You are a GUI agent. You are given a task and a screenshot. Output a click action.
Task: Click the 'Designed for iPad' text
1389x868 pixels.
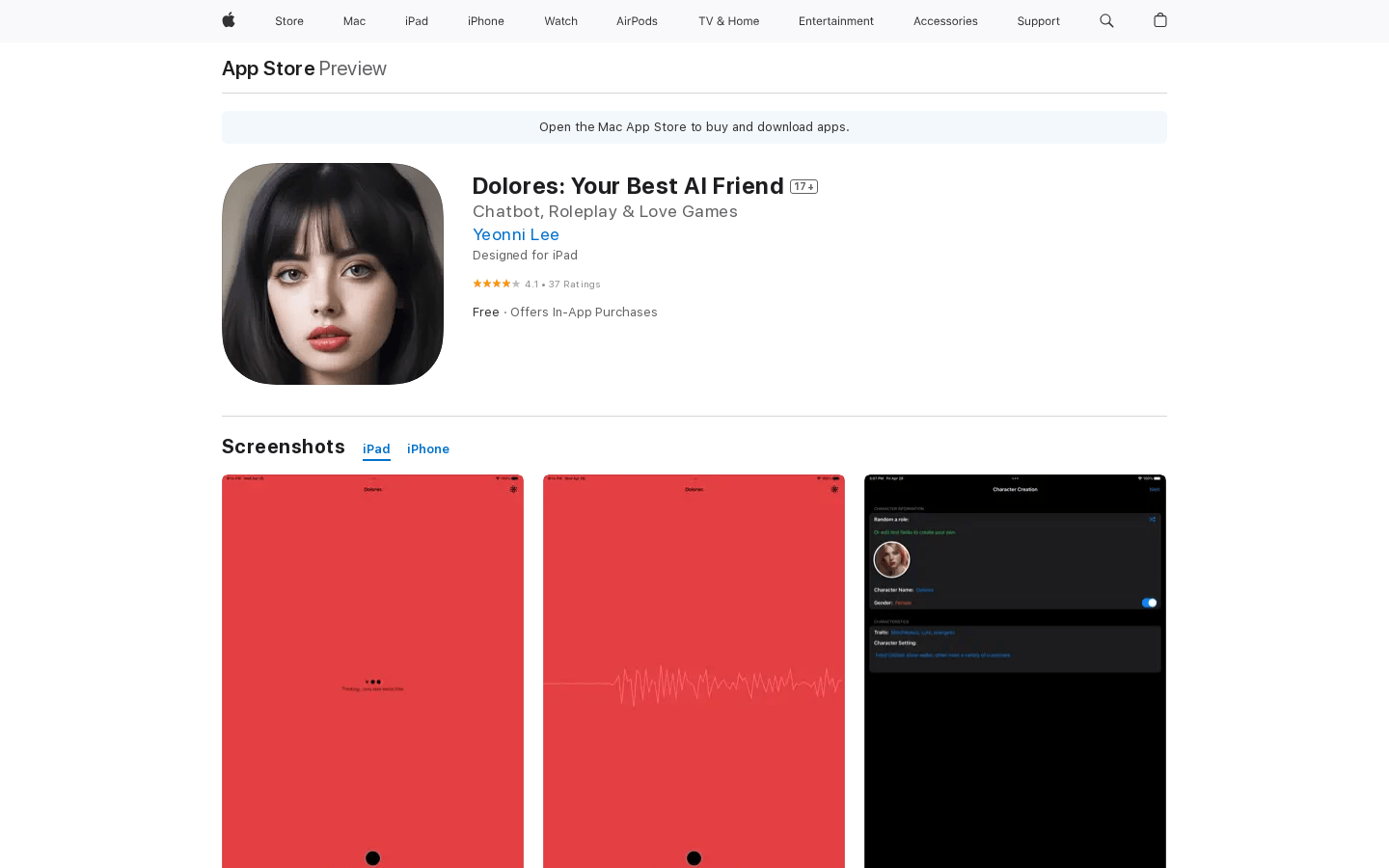(525, 256)
